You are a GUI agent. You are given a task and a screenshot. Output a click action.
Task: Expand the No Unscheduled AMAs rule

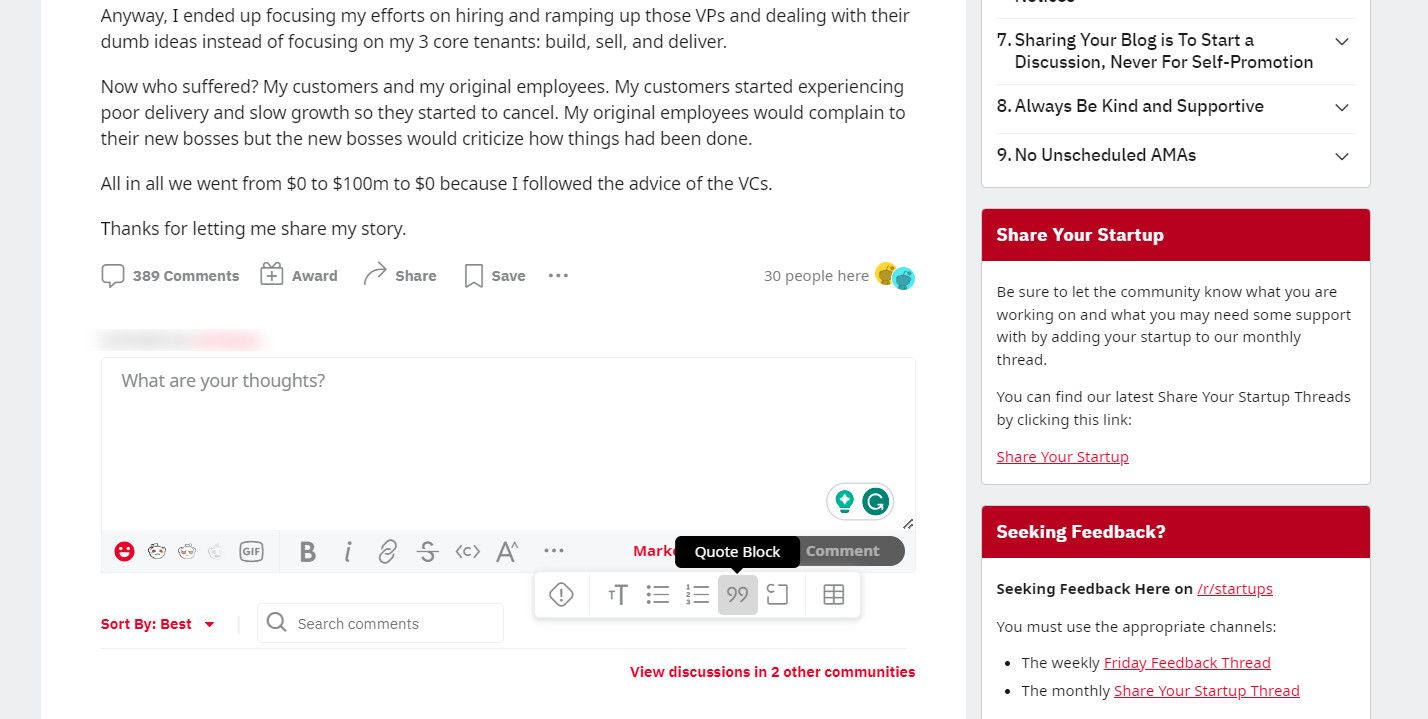pyautogui.click(x=1342, y=156)
